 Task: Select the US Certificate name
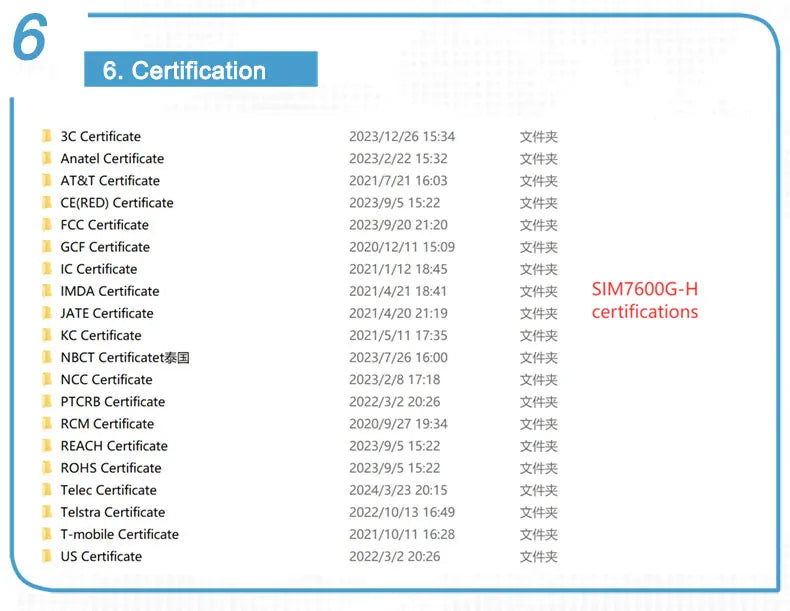coord(101,557)
